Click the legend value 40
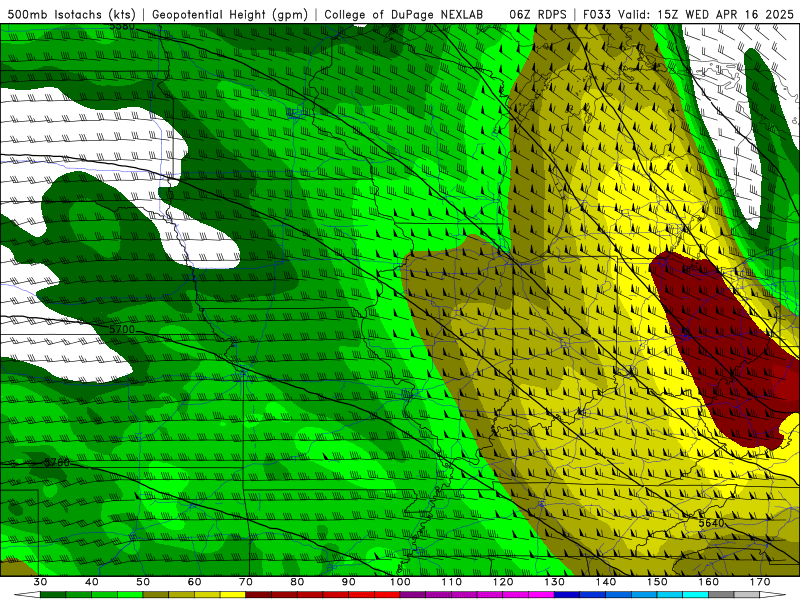Image resolution: width=800 pixels, height=600 pixels. click(92, 582)
